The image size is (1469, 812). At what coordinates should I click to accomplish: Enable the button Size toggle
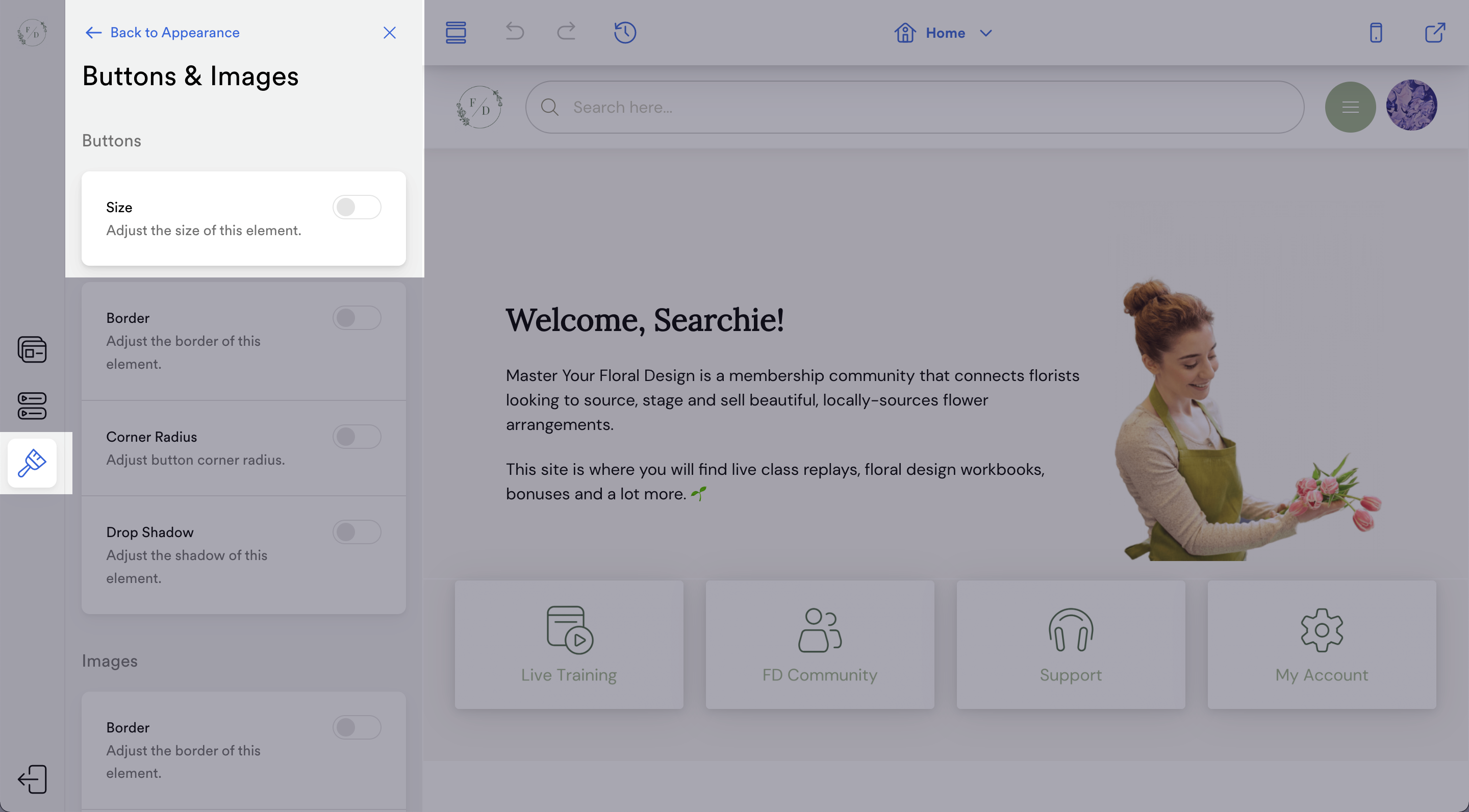pos(357,207)
